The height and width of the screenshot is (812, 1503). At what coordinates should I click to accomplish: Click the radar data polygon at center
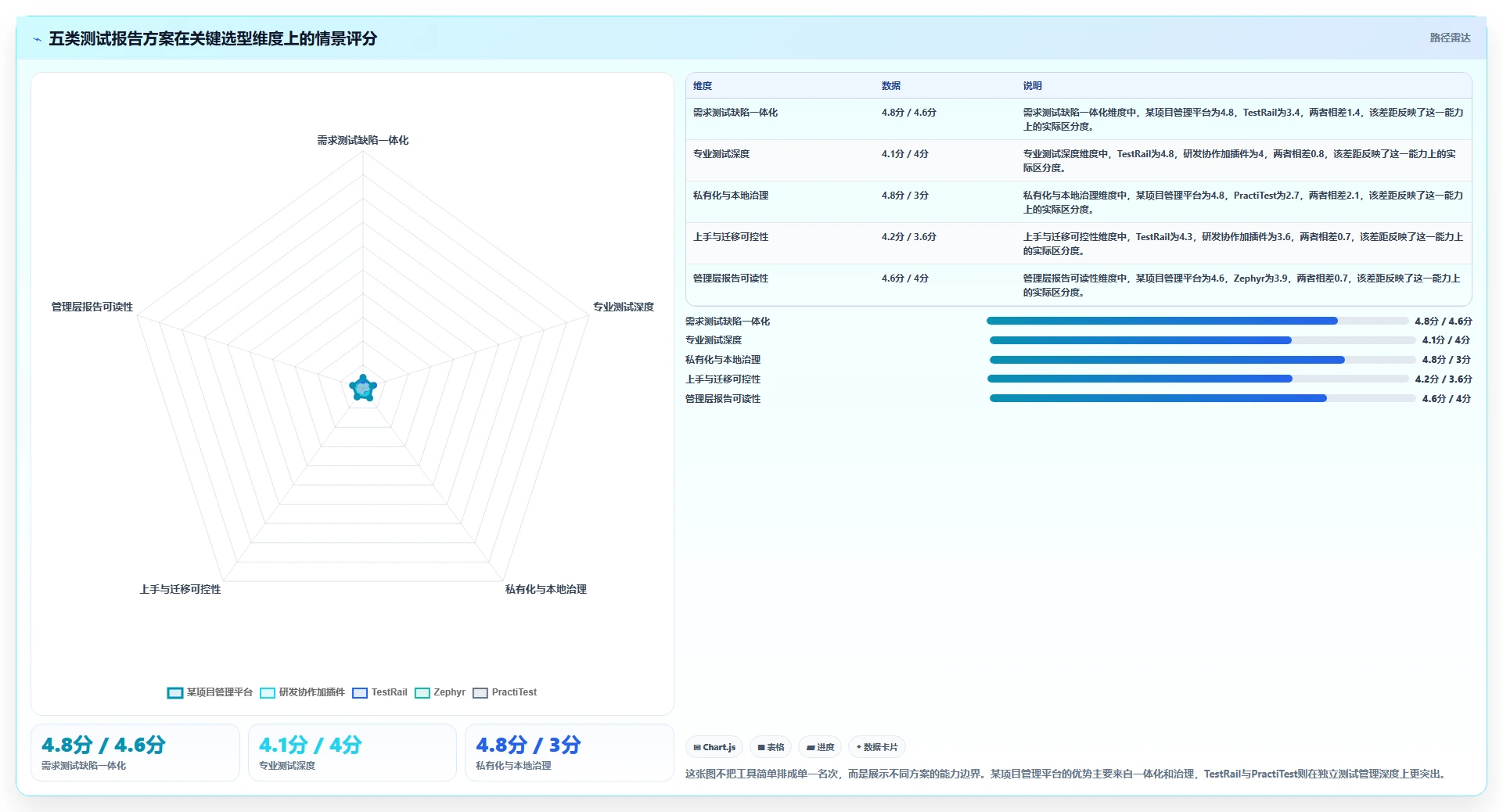click(363, 387)
